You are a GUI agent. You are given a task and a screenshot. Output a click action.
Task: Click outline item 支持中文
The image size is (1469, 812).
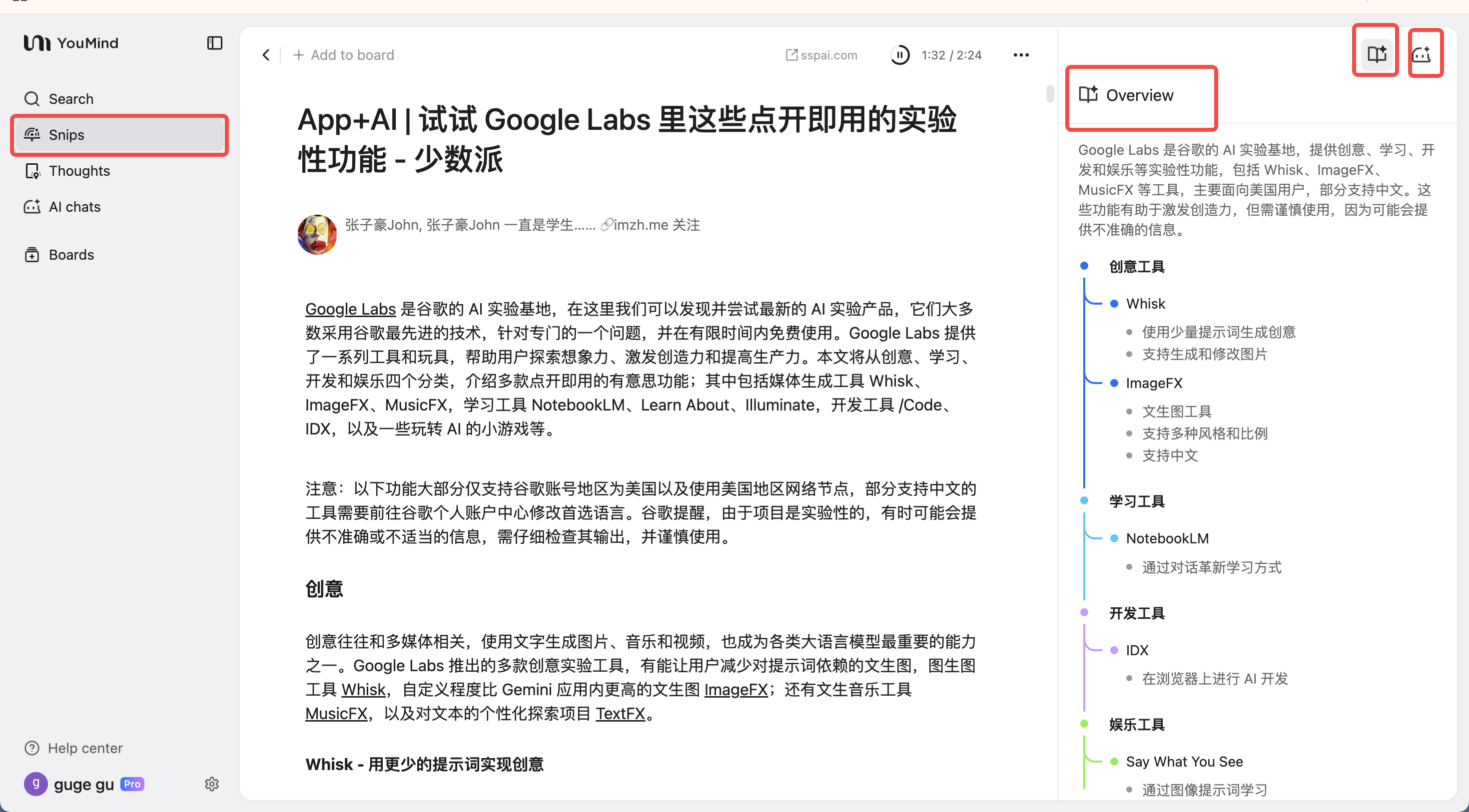(1170, 456)
